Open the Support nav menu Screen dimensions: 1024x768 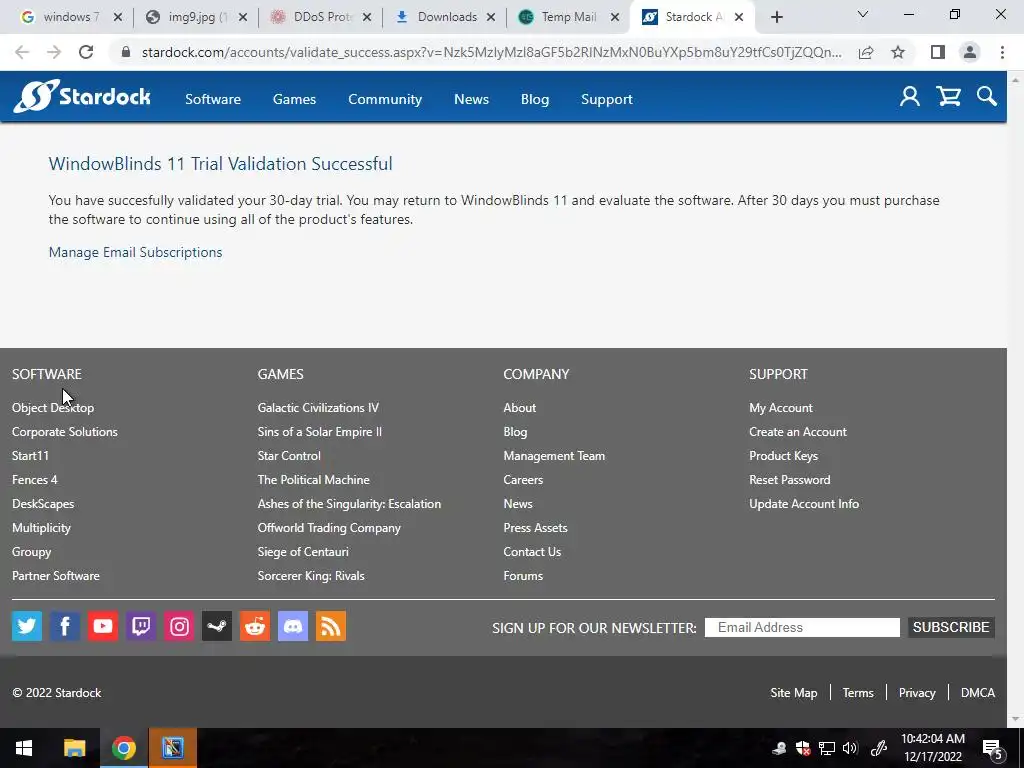click(607, 99)
